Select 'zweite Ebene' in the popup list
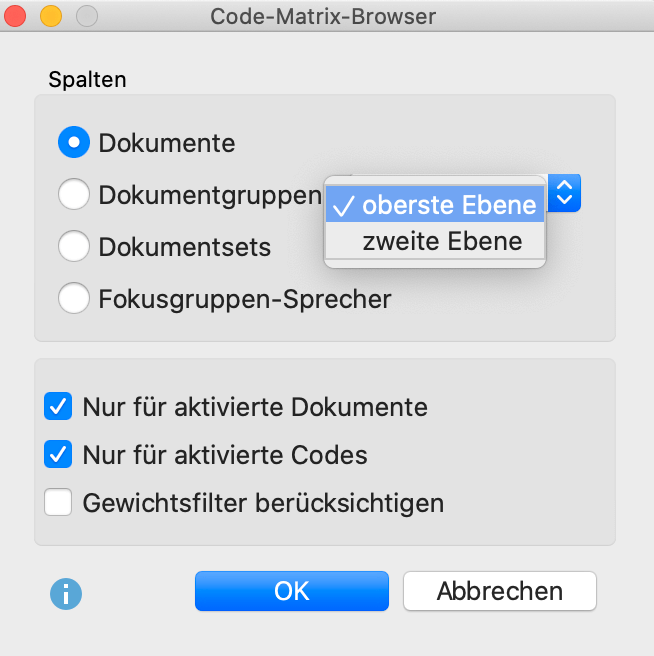The width and height of the screenshot is (654, 656). pyautogui.click(x=441, y=241)
